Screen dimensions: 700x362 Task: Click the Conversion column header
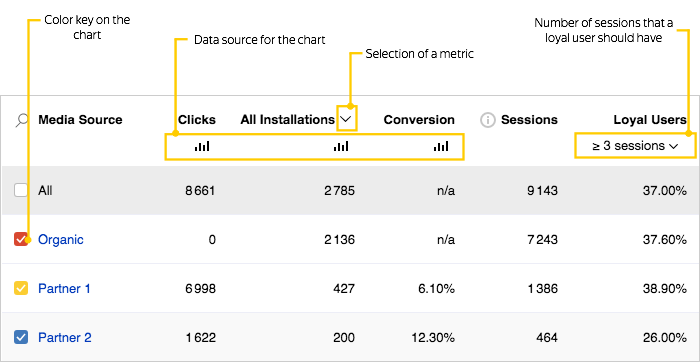(x=419, y=120)
